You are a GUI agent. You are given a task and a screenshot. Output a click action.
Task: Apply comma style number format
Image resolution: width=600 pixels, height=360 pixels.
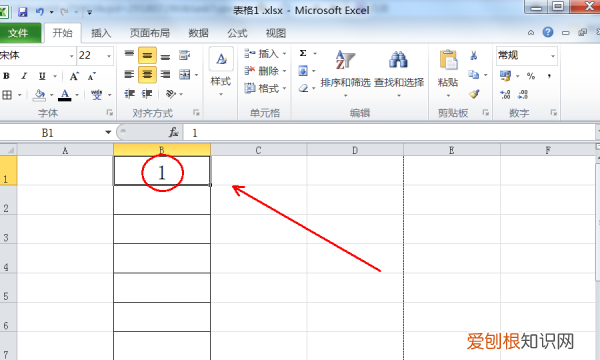(549, 76)
